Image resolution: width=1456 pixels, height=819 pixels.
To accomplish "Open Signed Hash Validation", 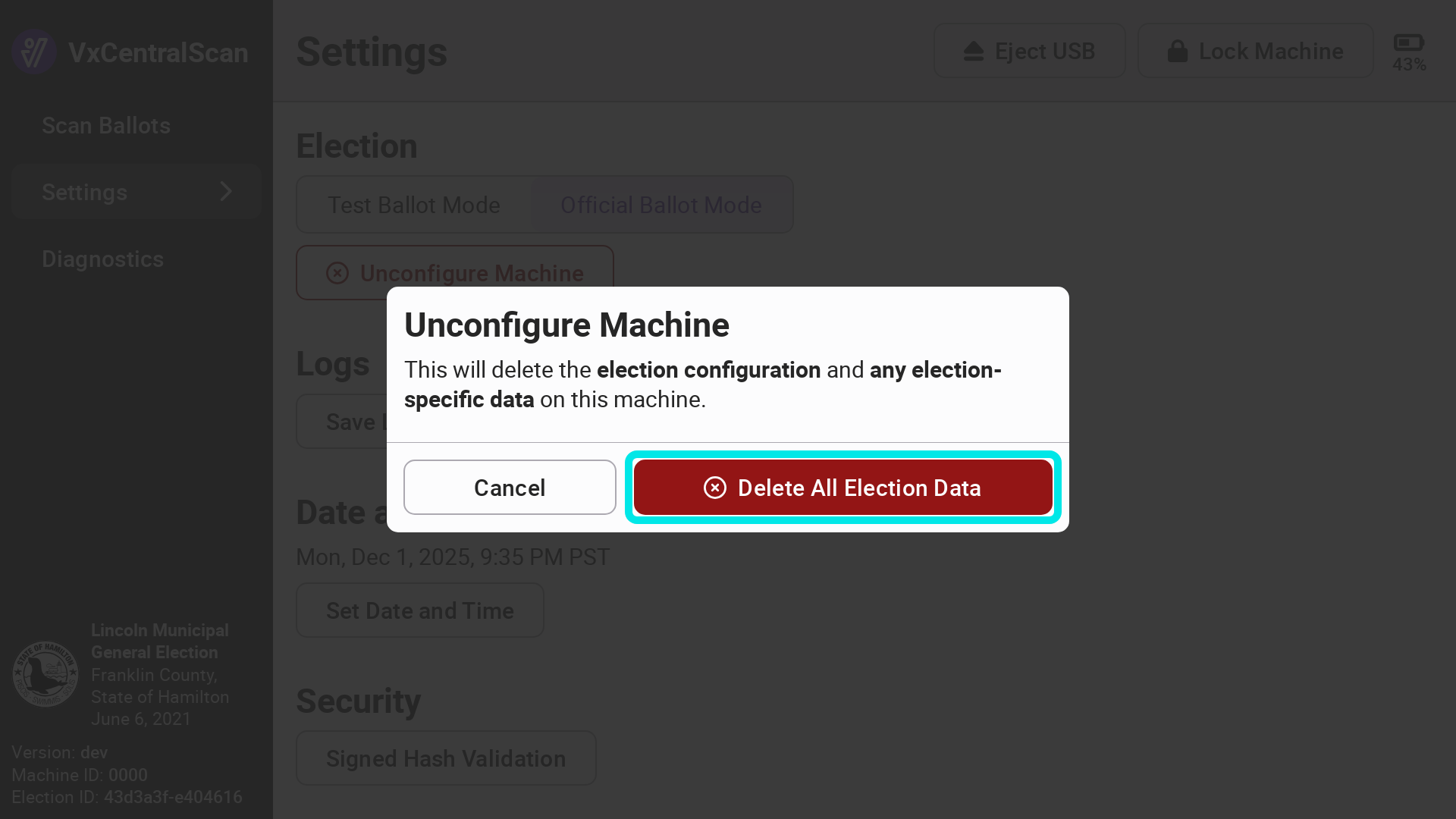I will click(446, 758).
